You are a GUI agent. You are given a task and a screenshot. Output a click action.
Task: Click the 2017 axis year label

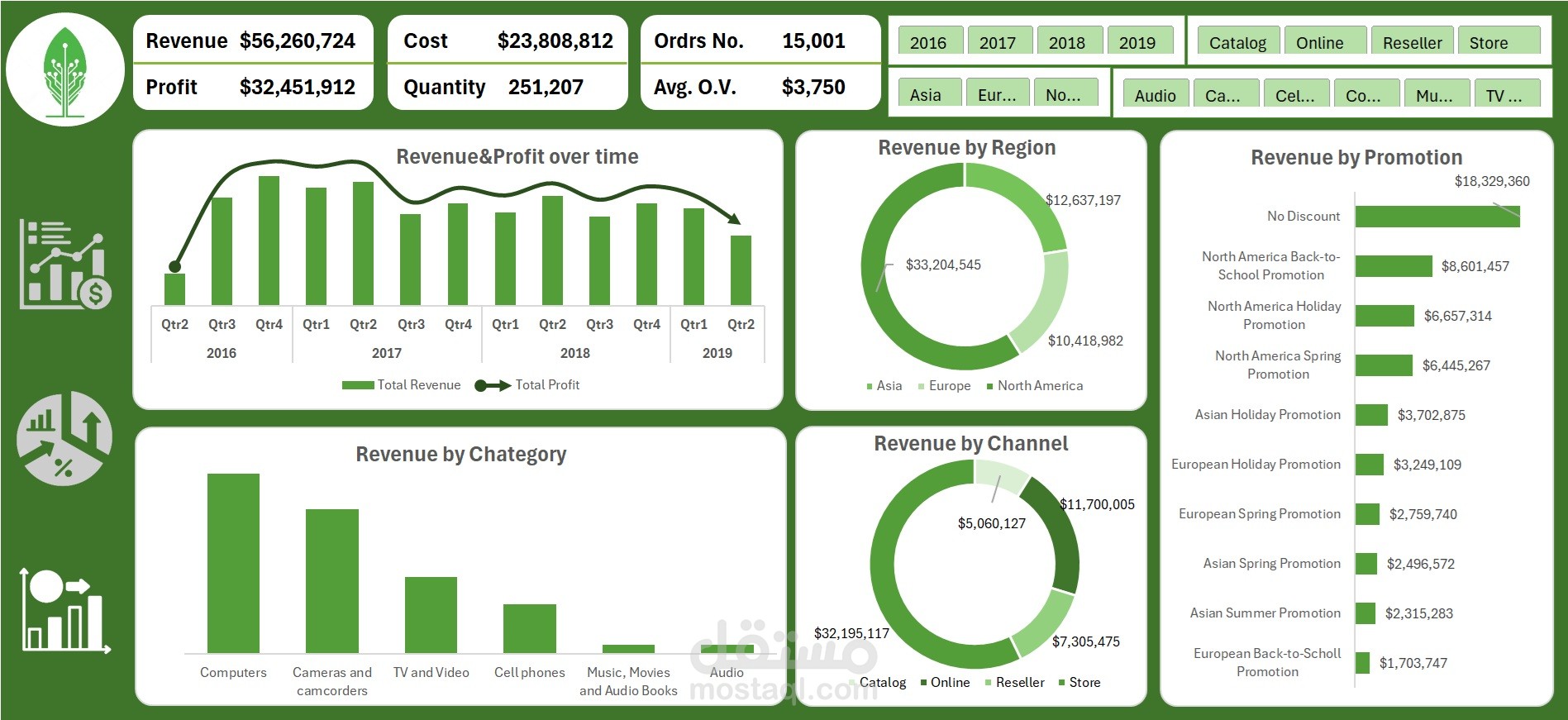(x=387, y=353)
